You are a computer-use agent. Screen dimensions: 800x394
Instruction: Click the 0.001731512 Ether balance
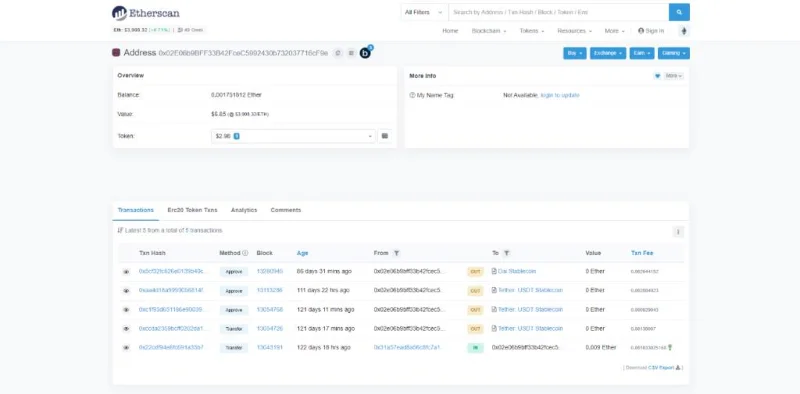click(236, 95)
